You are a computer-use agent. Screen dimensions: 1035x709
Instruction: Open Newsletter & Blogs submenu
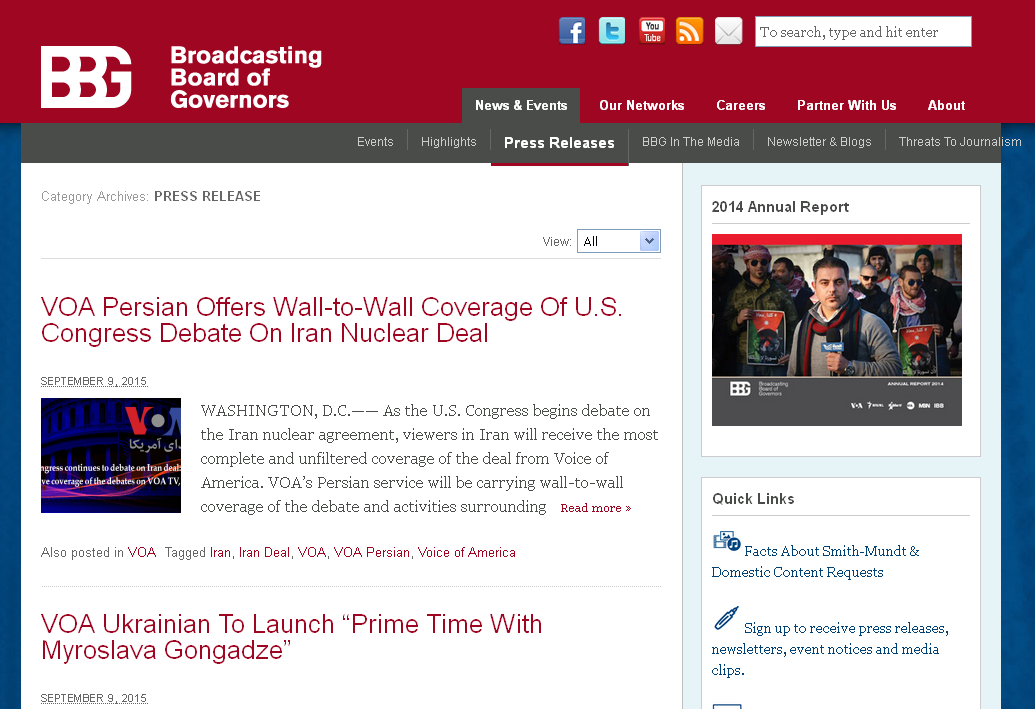[819, 142]
